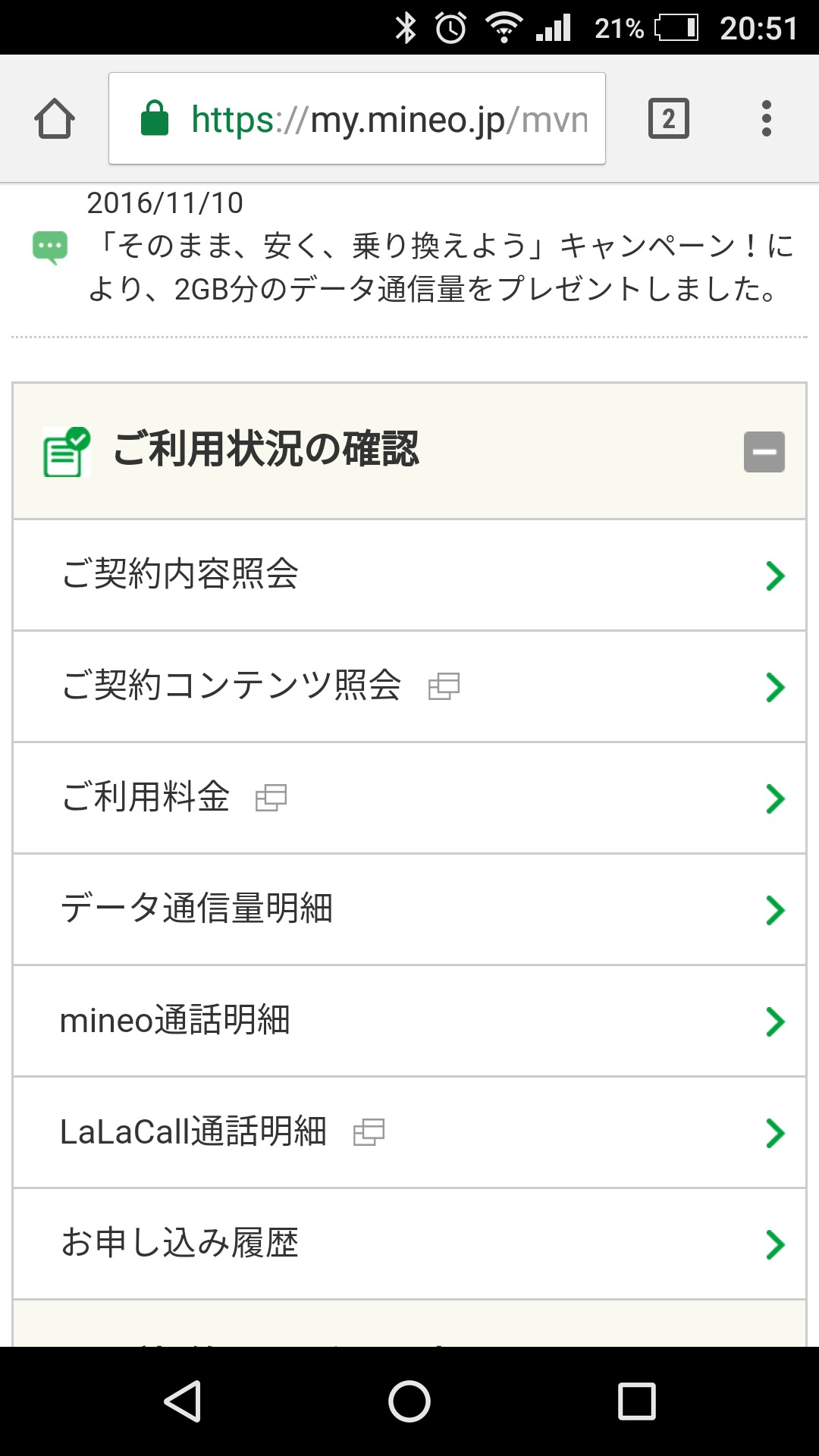The image size is (819, 1456).
Task: Open the ご利用料金 menu item
Action: [x=146, y=797]
